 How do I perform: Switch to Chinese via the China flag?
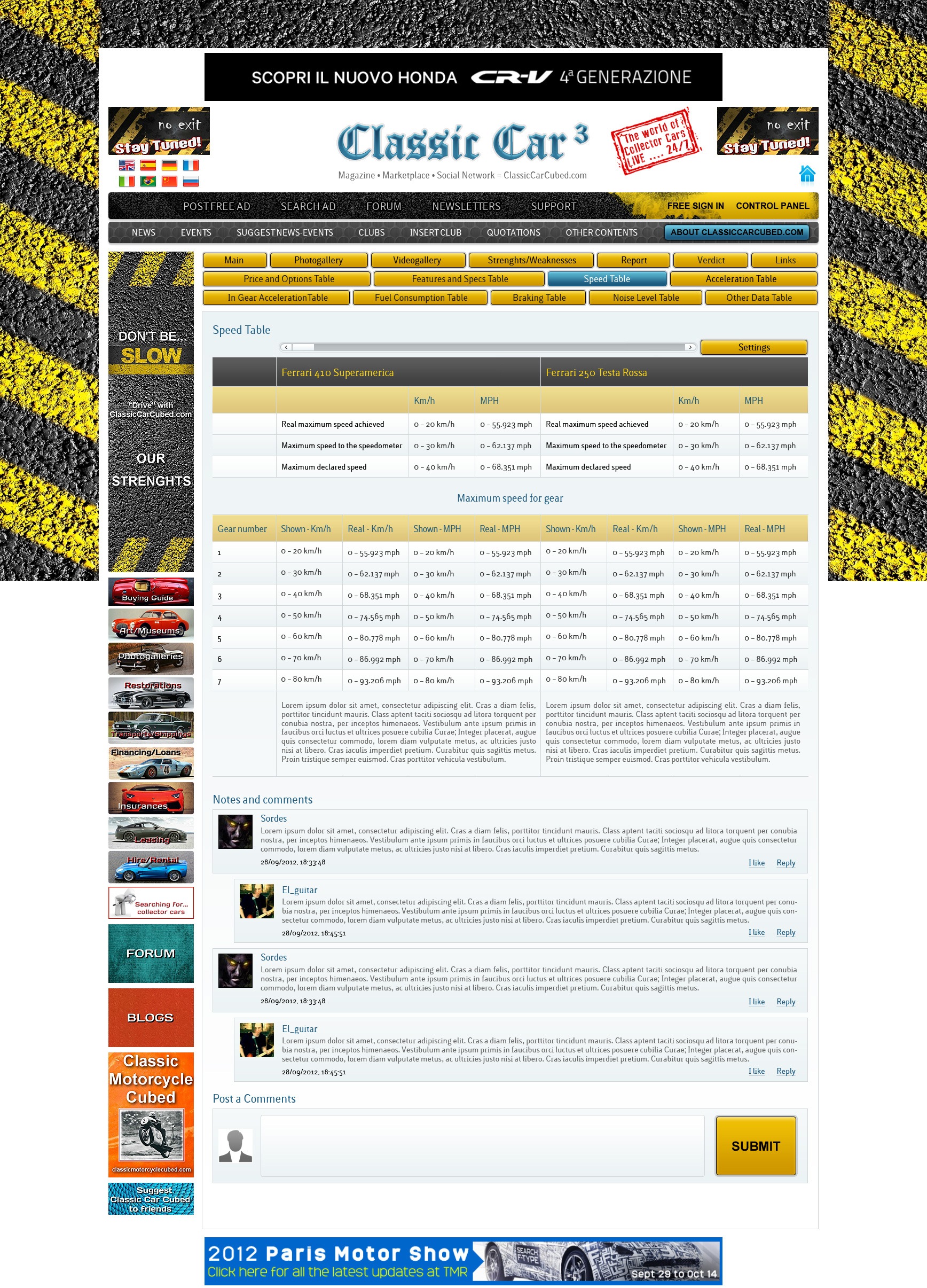point(169,181)
